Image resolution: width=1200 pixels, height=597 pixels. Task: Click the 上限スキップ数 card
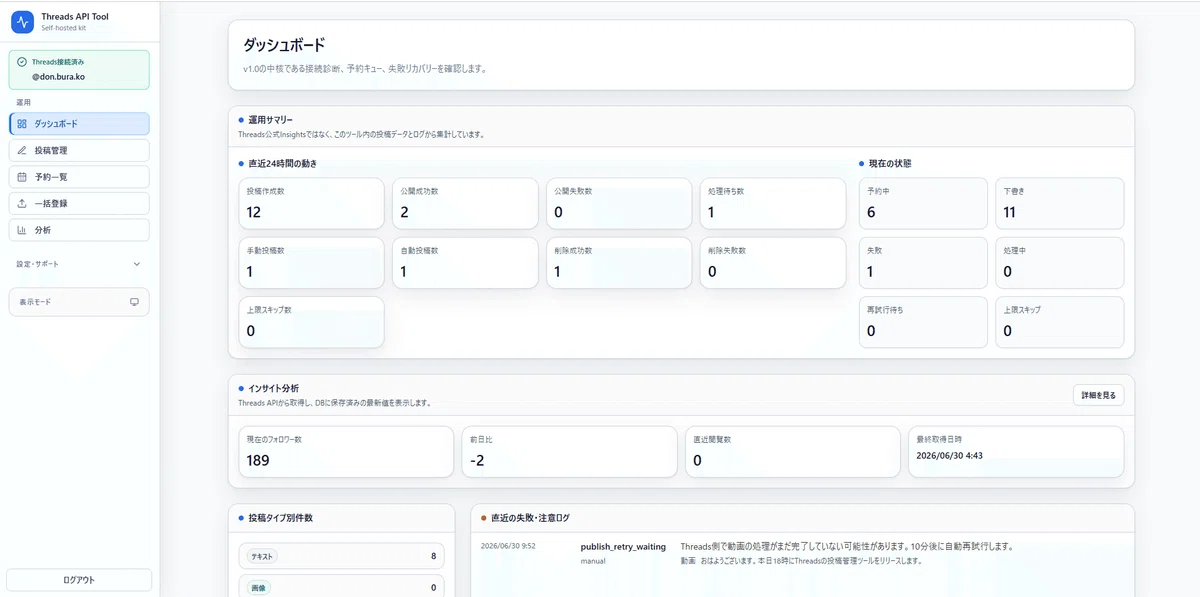point(311,322)
